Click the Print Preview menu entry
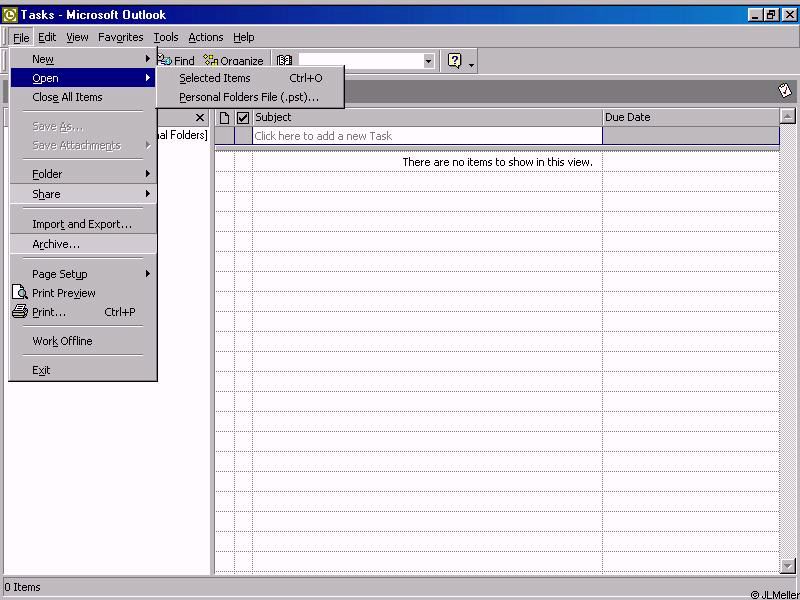800x600 pixels. coord(64,293)
